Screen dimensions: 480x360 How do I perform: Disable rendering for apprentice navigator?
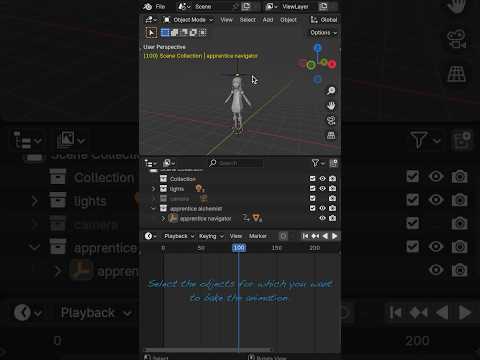pos(332,218)
